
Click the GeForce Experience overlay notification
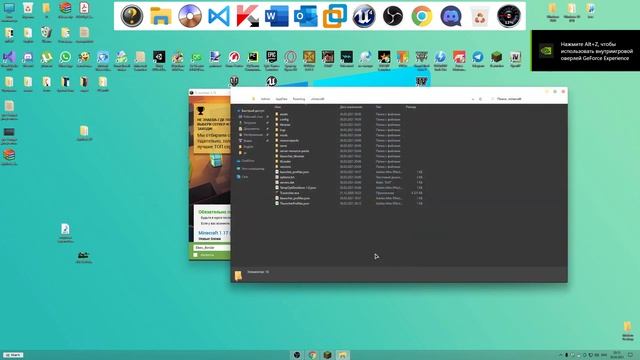(586, 51)
